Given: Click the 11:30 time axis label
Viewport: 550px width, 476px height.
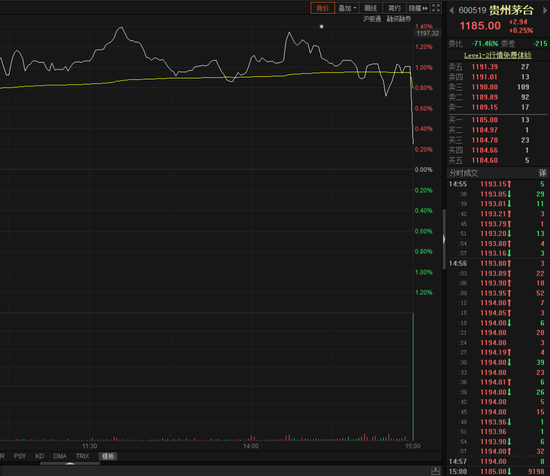Looking at the screenshot, I should pyautogui.click(x=89, y=446).
